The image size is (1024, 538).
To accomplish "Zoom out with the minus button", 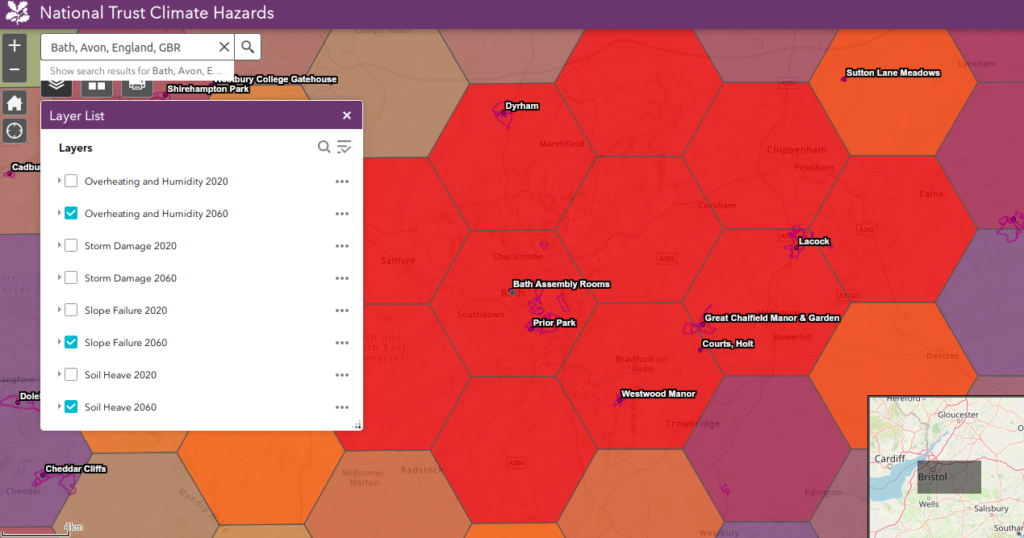I will pos(14,70).
